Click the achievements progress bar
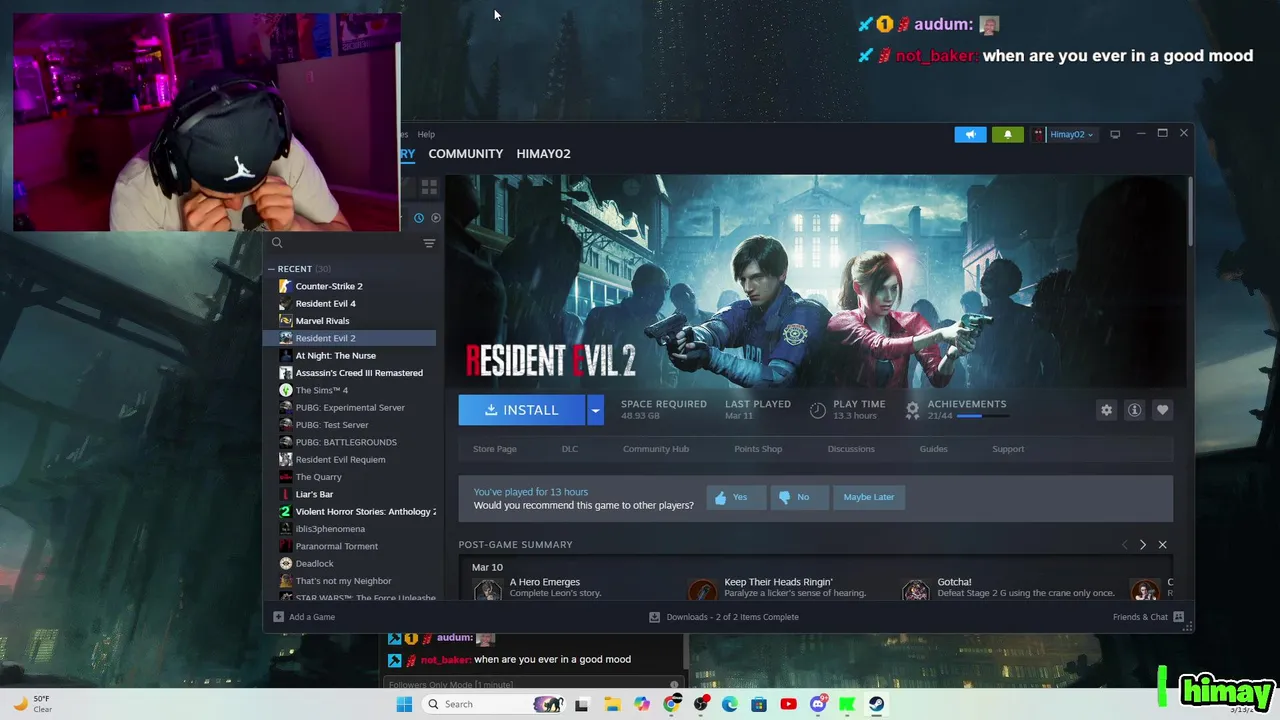Image resolution: width=1280 pixels, height=720 pixels. click(x=982, y=416)
